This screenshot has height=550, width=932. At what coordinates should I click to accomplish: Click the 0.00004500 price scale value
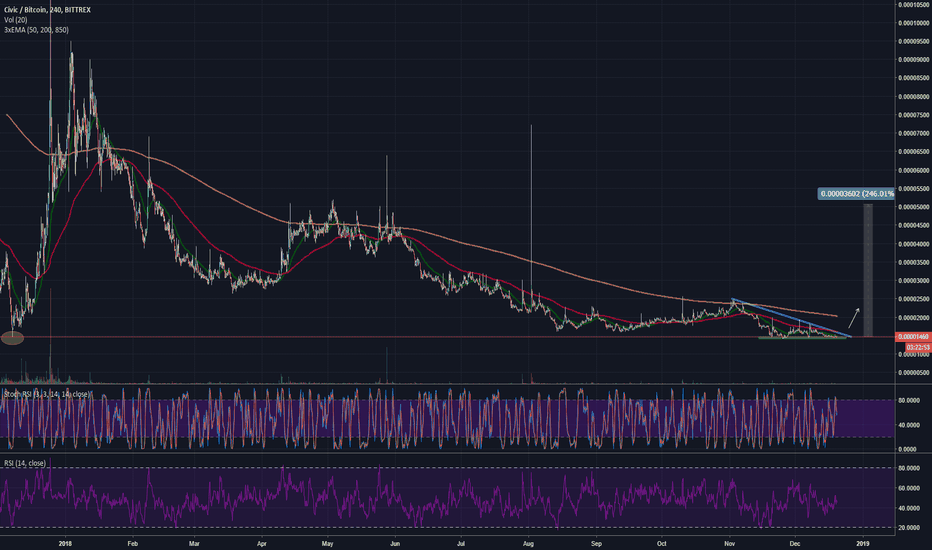(915, 225)
